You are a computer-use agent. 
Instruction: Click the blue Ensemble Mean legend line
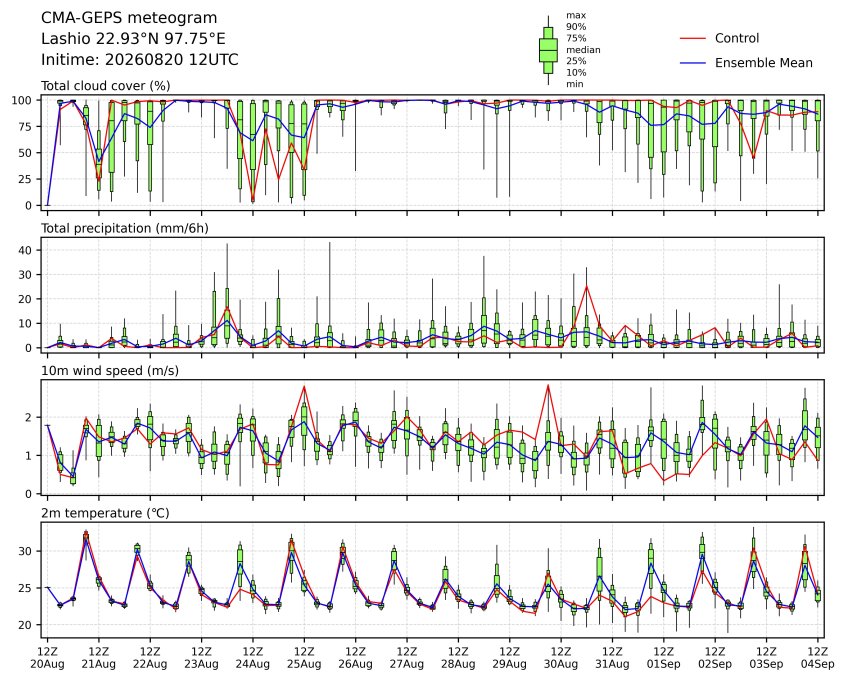(692, 63)
